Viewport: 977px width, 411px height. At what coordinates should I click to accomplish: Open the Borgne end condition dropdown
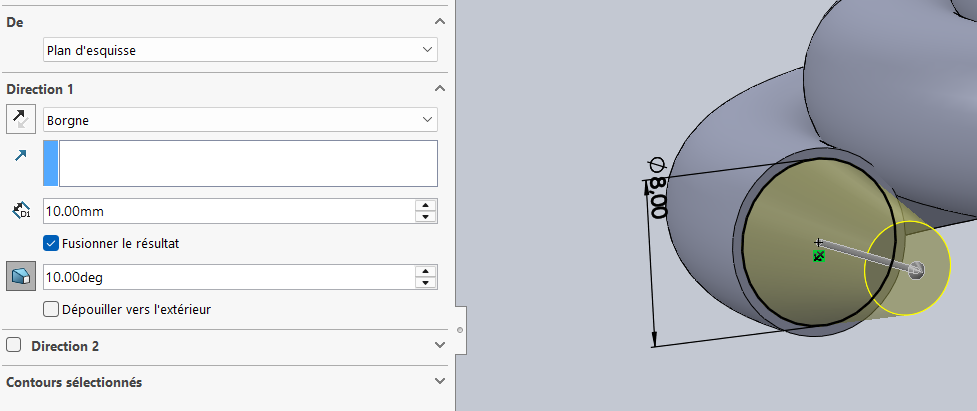tap(240, 120)
